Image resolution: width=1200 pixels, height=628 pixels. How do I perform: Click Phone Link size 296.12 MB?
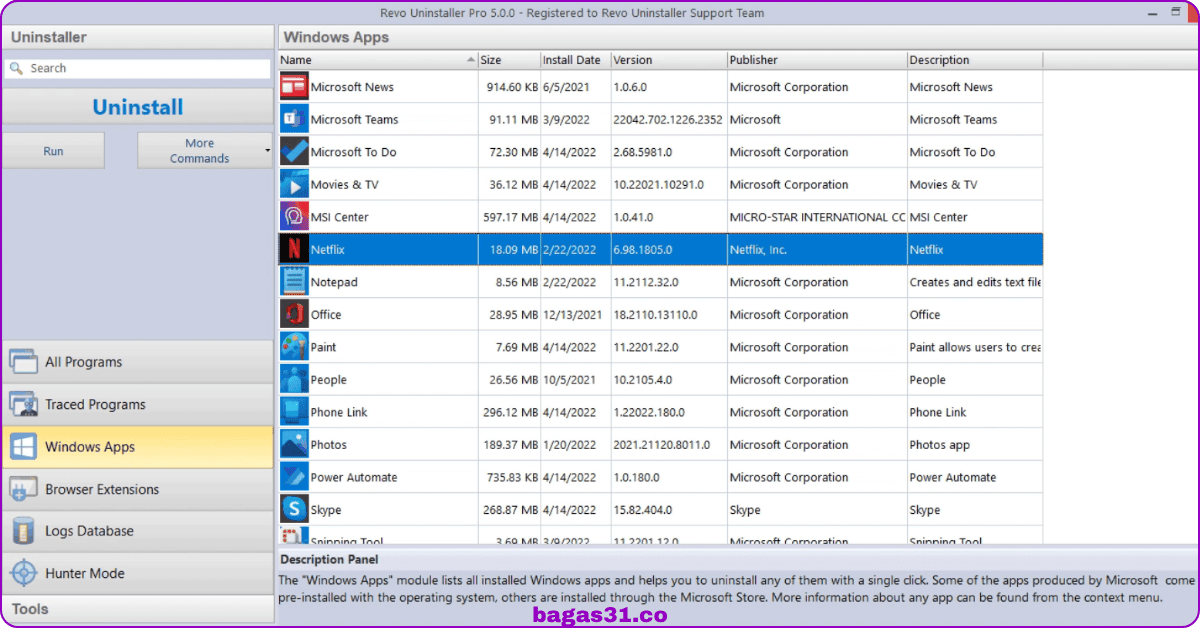(511, 412)
